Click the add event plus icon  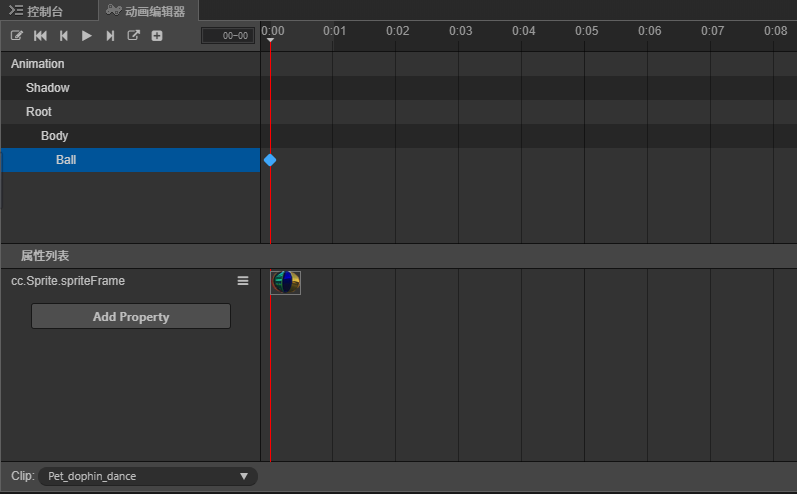[x=157, y=36]
